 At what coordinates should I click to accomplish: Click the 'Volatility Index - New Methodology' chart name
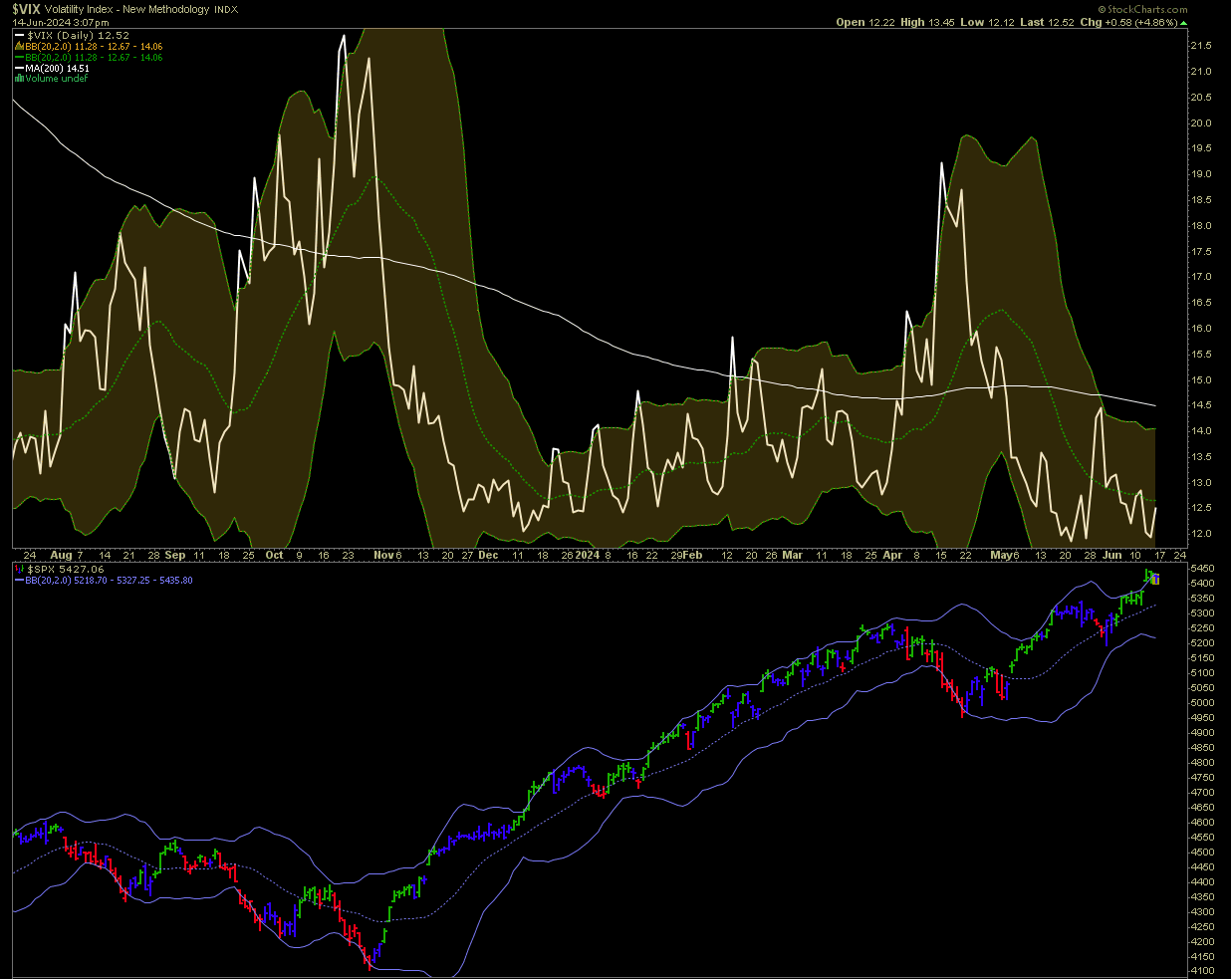127,9
